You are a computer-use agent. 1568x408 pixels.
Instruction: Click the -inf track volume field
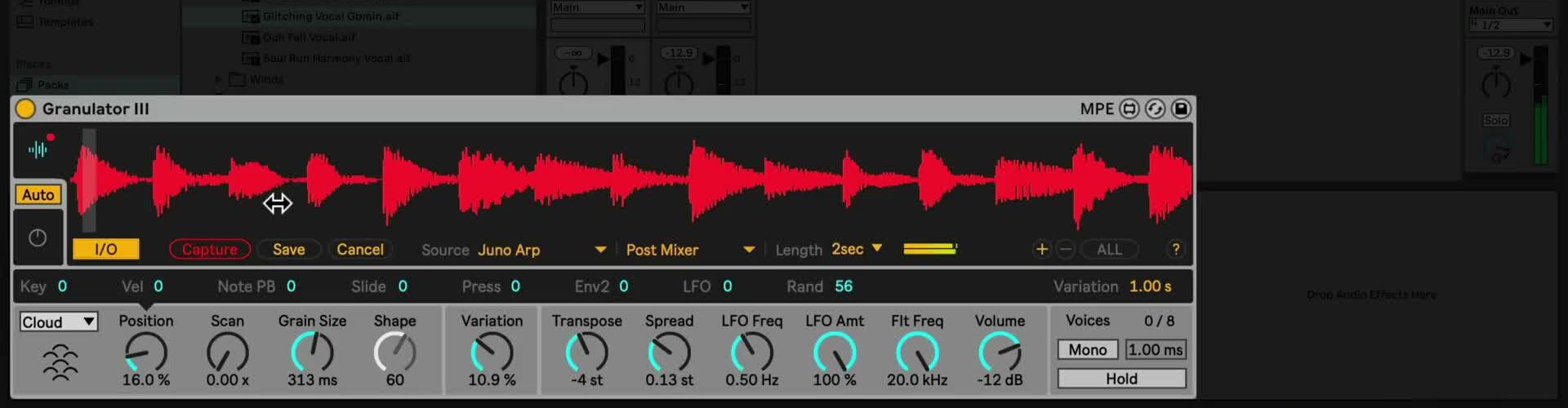click(x=573, y=53)
